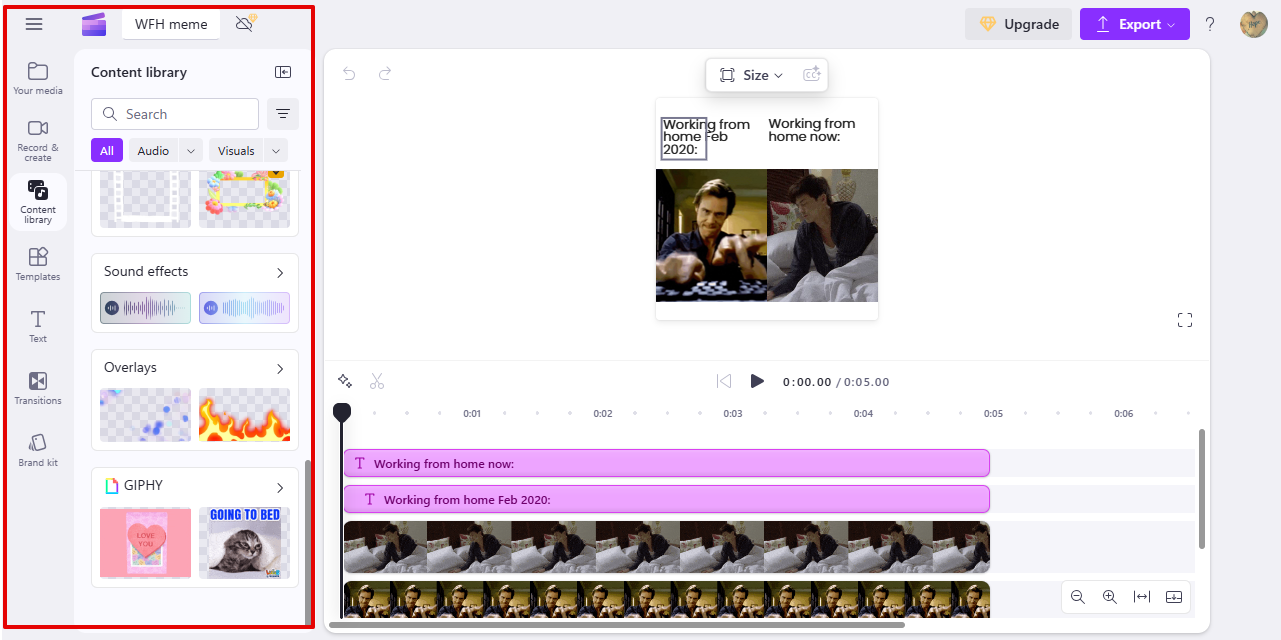The width and height of the screenshot is (1281, 640).
Task: Toggle the All filter chip
Action: 106,149
